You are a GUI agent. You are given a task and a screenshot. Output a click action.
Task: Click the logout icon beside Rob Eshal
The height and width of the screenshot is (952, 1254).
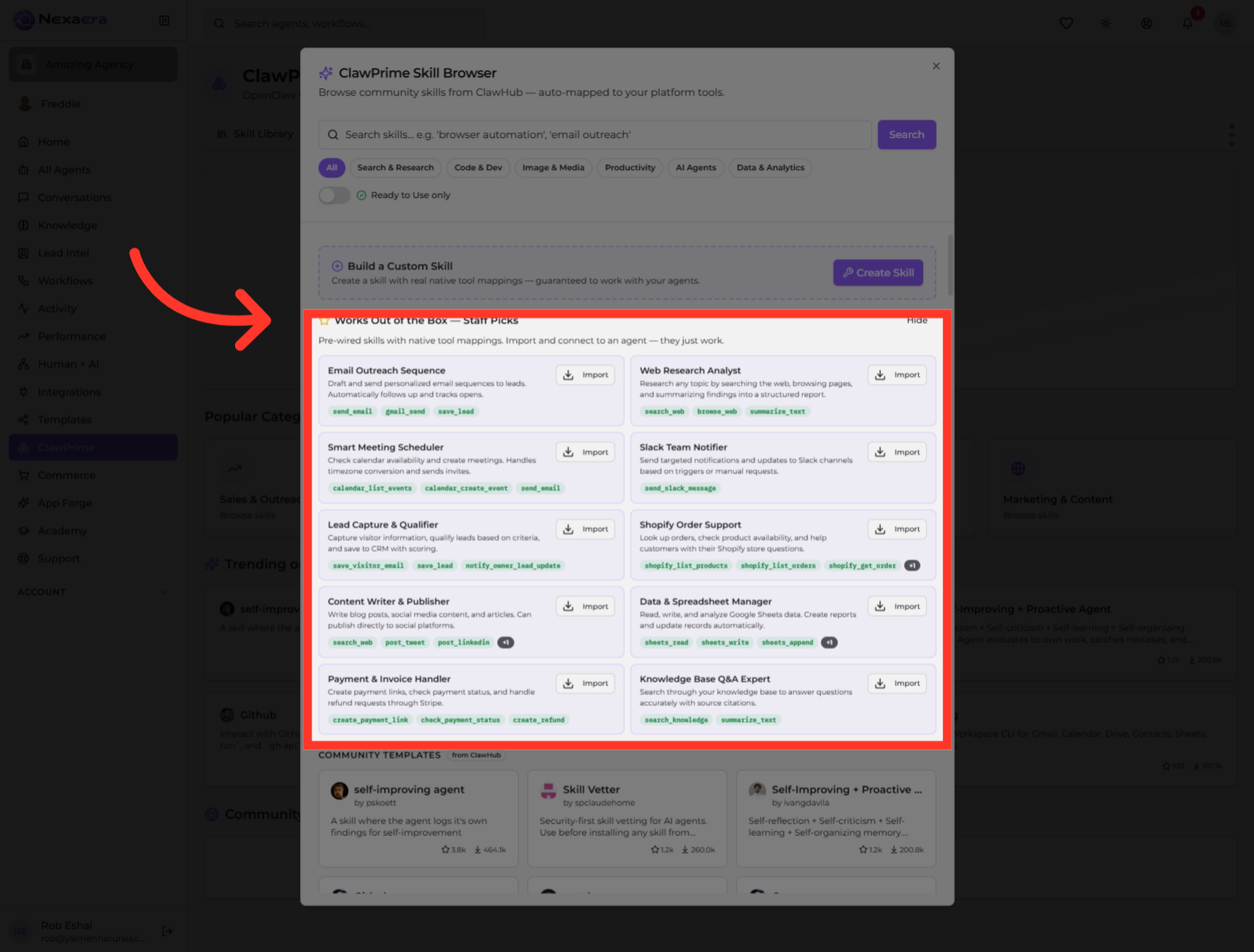(166, 931)
